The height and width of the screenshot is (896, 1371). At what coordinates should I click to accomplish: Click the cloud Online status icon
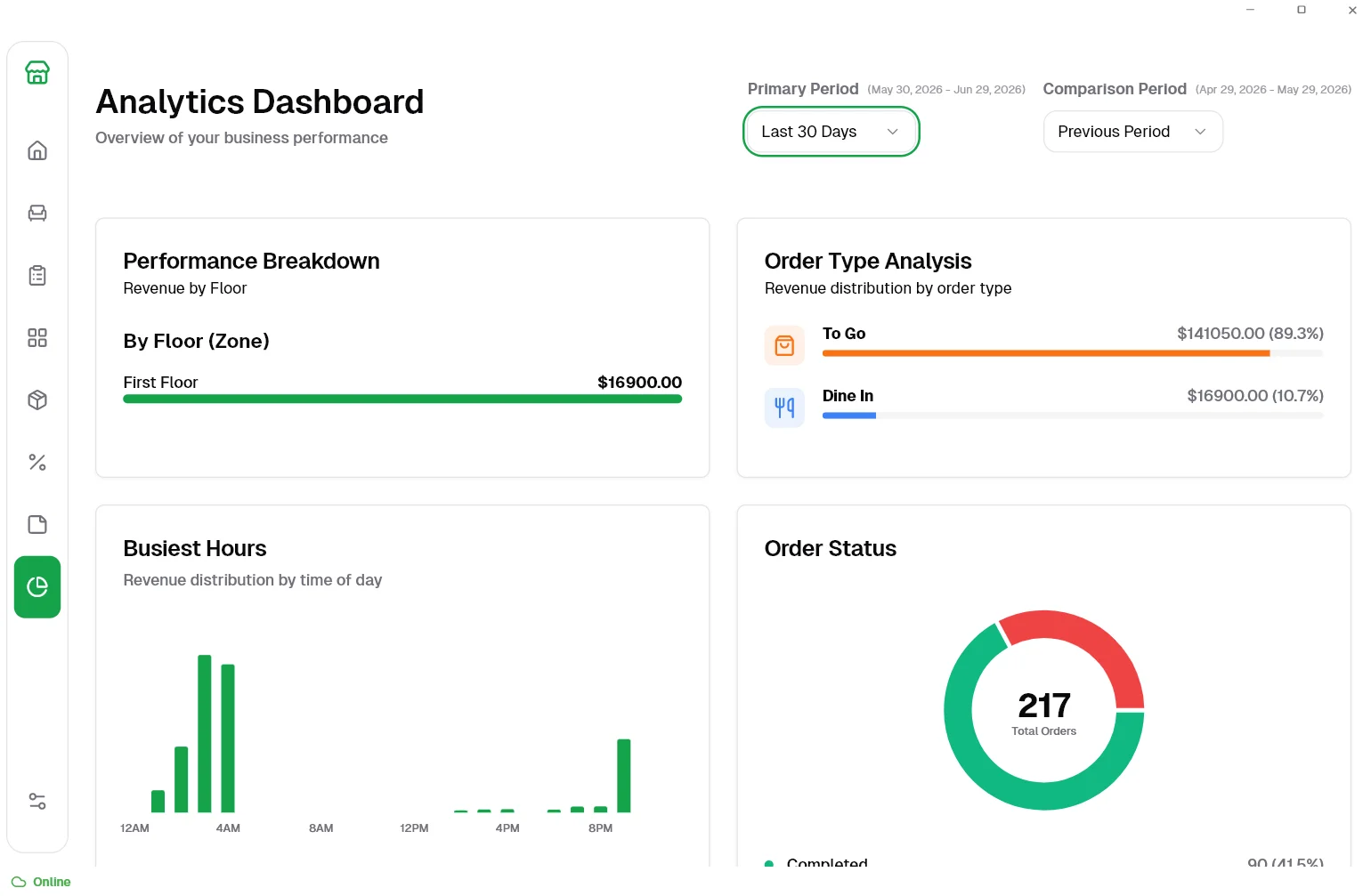coord(19,882)
